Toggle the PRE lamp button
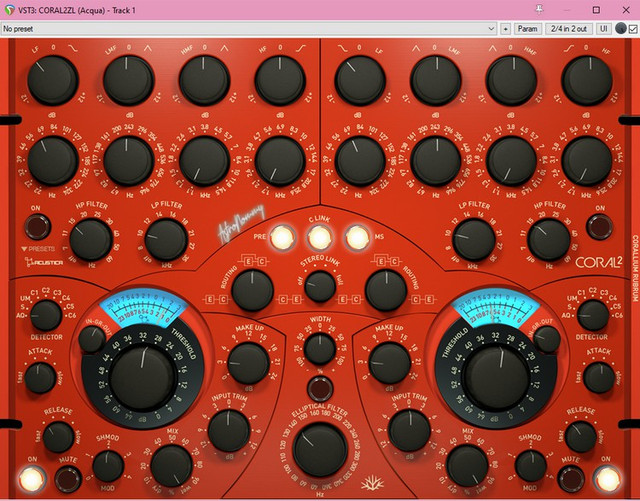The width and height of the screenshot is (640, 501). [x=282, y=238]
